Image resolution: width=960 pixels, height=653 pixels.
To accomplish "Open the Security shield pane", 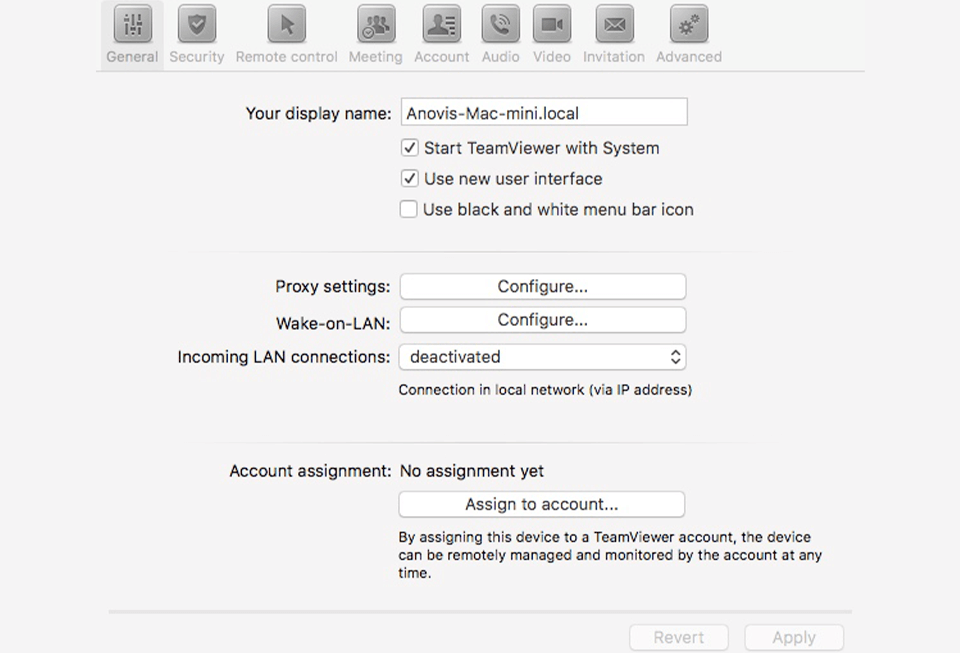I will 197,35.
